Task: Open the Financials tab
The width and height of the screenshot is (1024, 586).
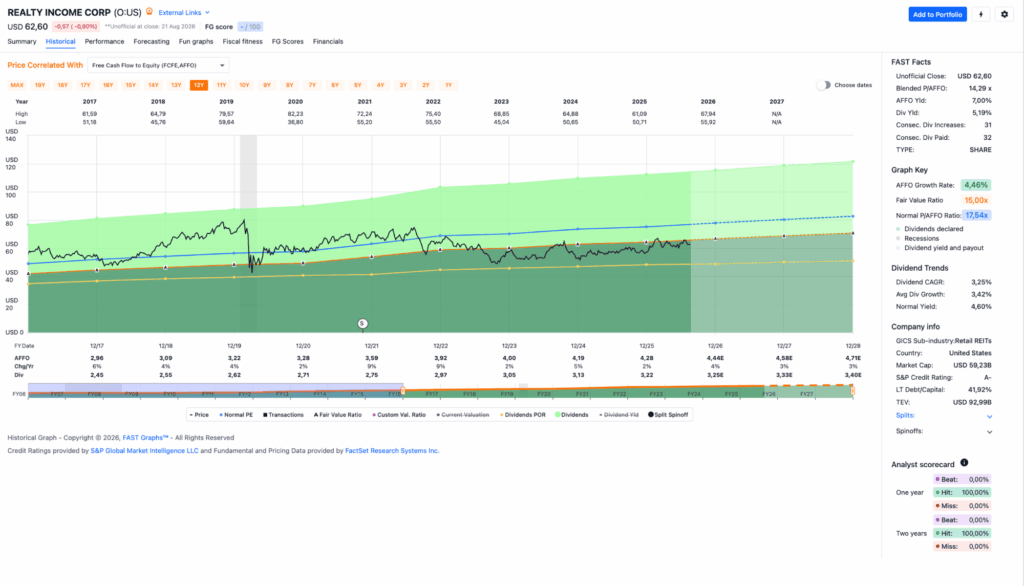Action: [x=328, y=41]
